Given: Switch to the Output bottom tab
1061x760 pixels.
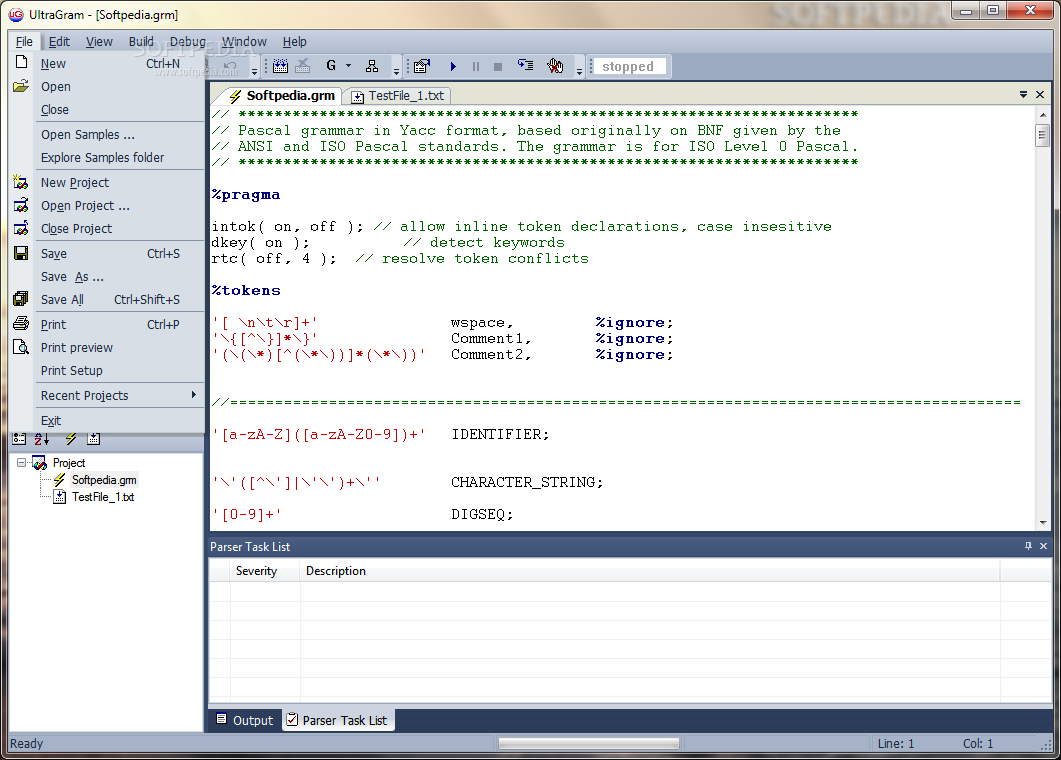Looking at the screenshot, I should pyautogui.click(x=244, y=720).
